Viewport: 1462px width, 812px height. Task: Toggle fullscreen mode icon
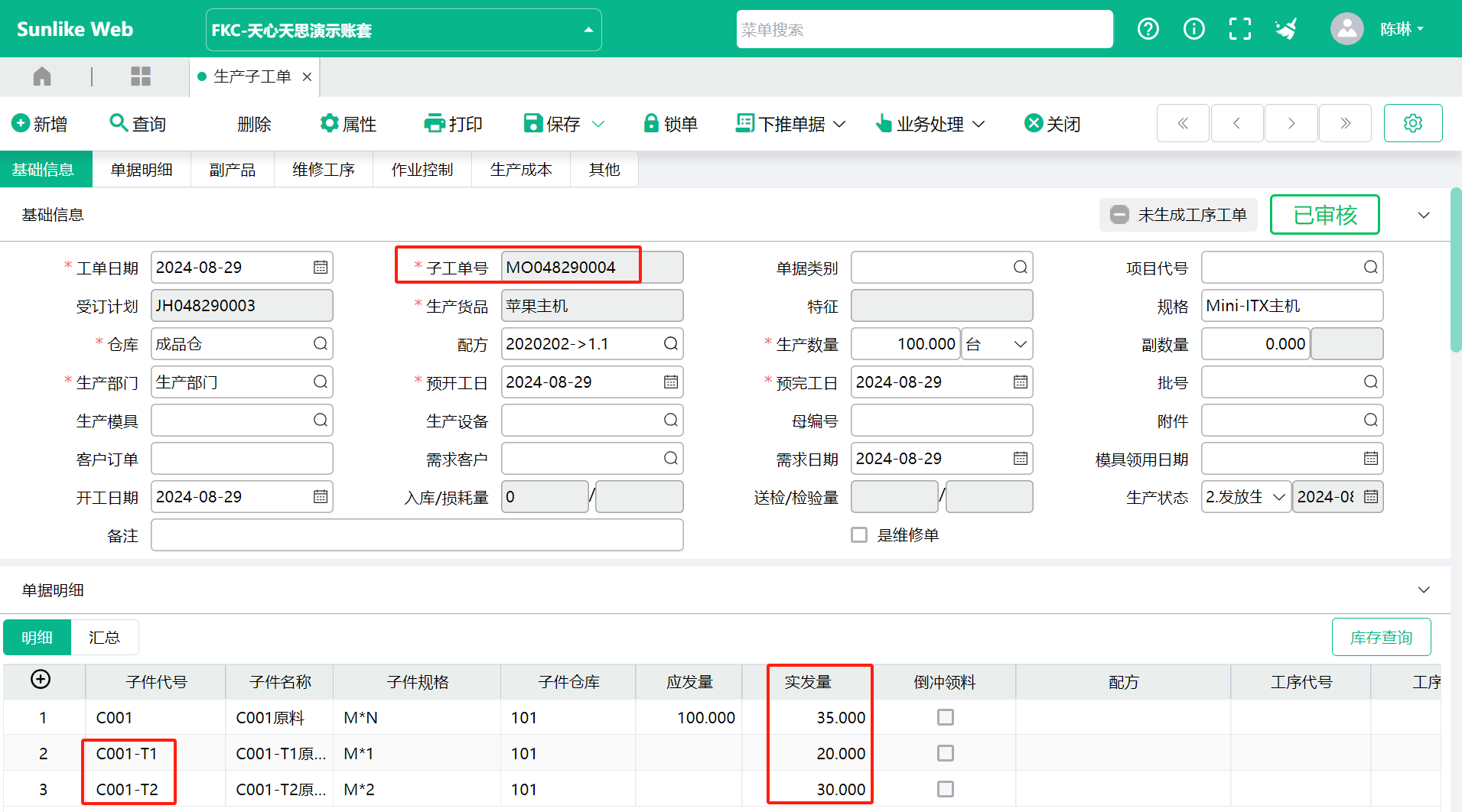tap(1239, 29)
